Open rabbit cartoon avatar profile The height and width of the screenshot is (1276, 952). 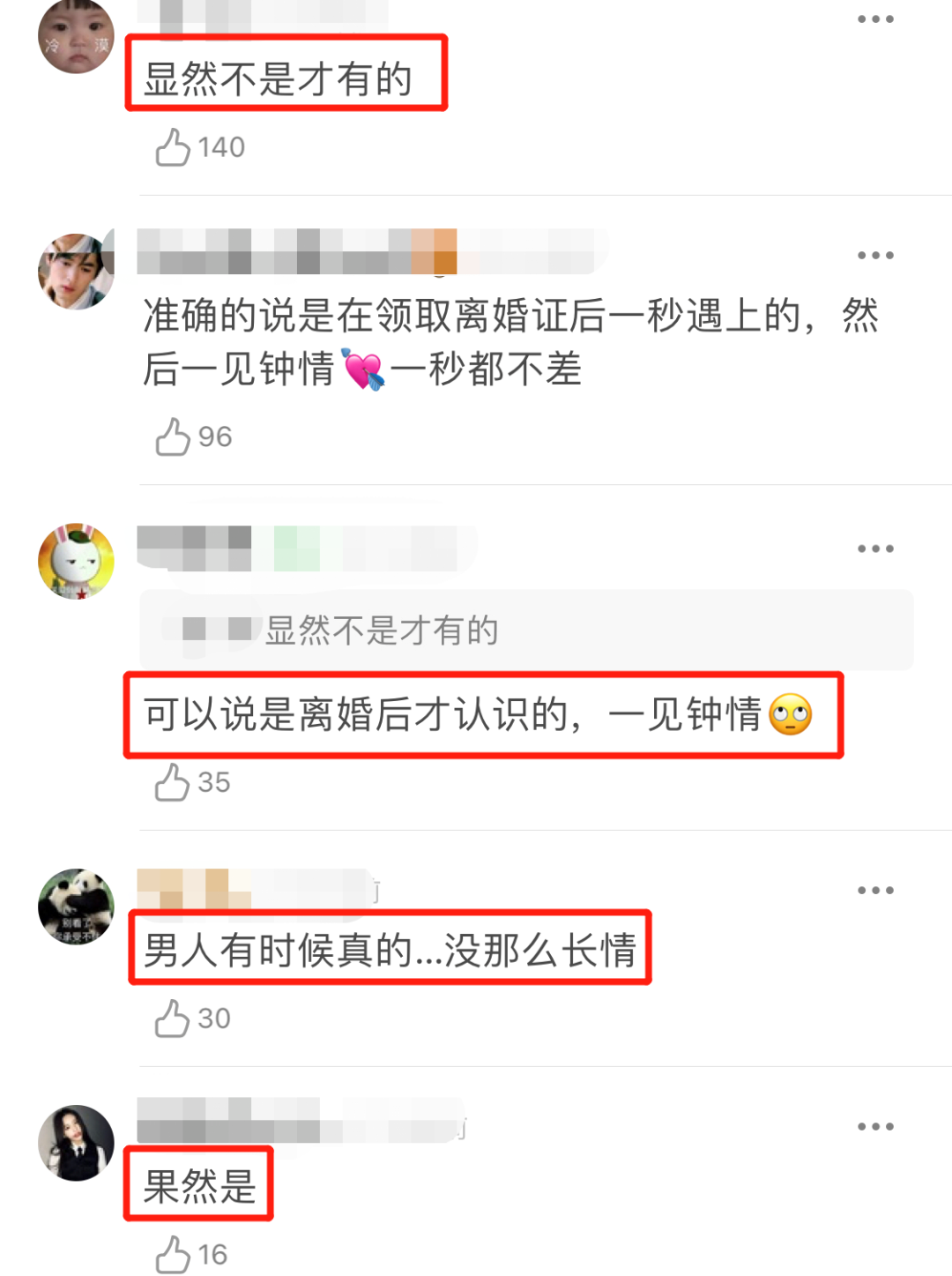pos(77,562)
